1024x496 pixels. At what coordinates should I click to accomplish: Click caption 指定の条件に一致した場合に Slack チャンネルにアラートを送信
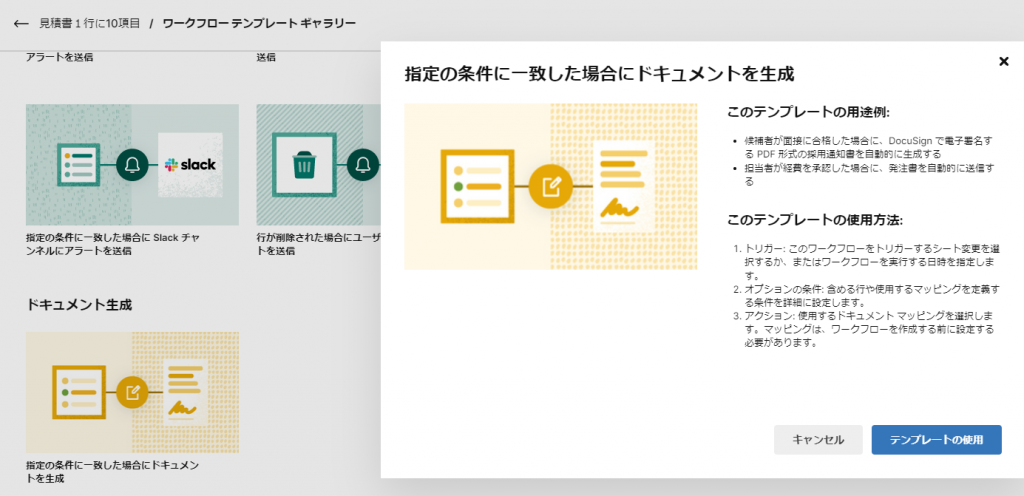[x=112, y=244]
